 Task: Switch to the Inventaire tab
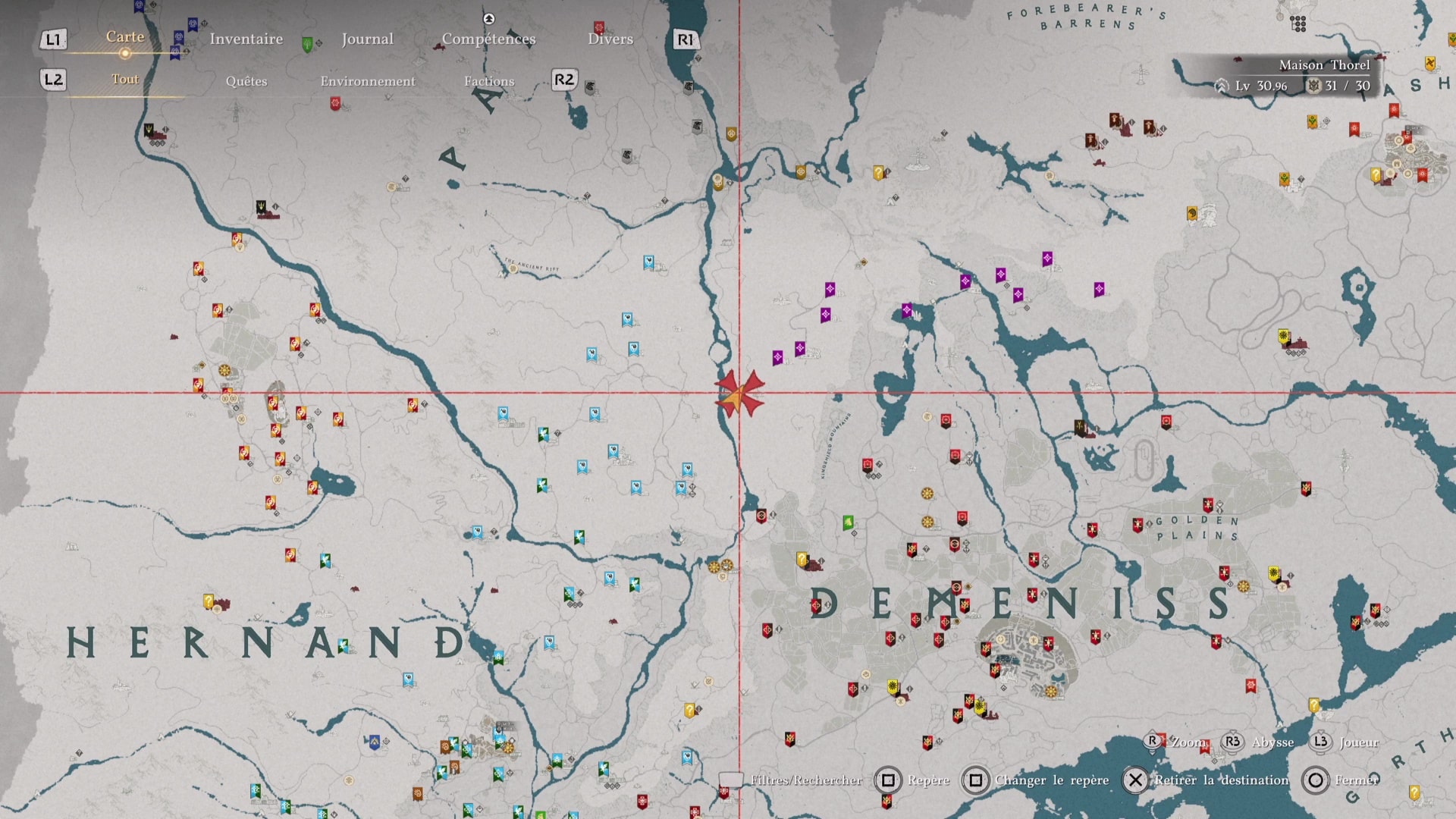coord(246,39)
